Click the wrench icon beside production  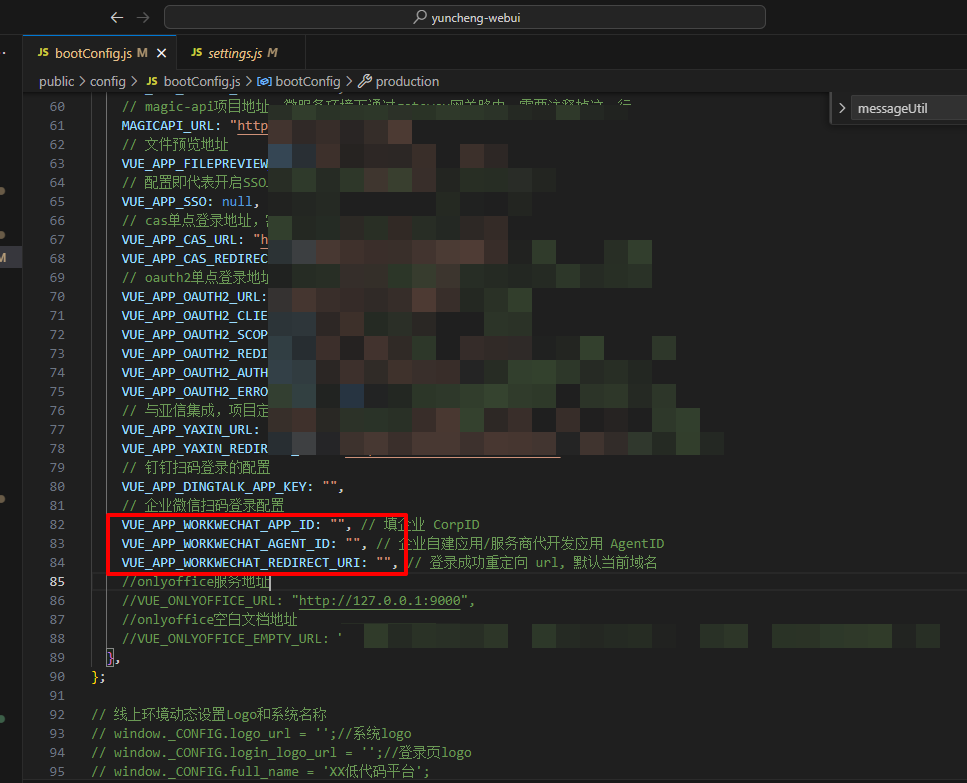tap(365, 81)
